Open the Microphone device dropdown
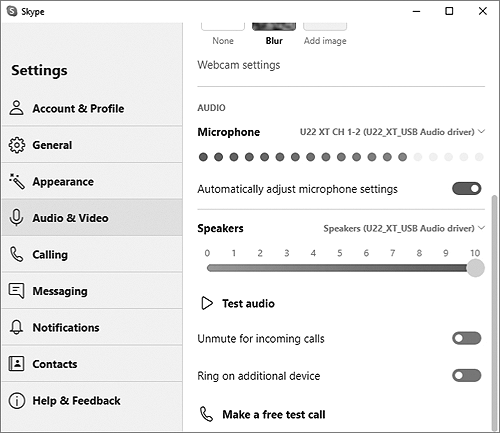 pos(392,132)
